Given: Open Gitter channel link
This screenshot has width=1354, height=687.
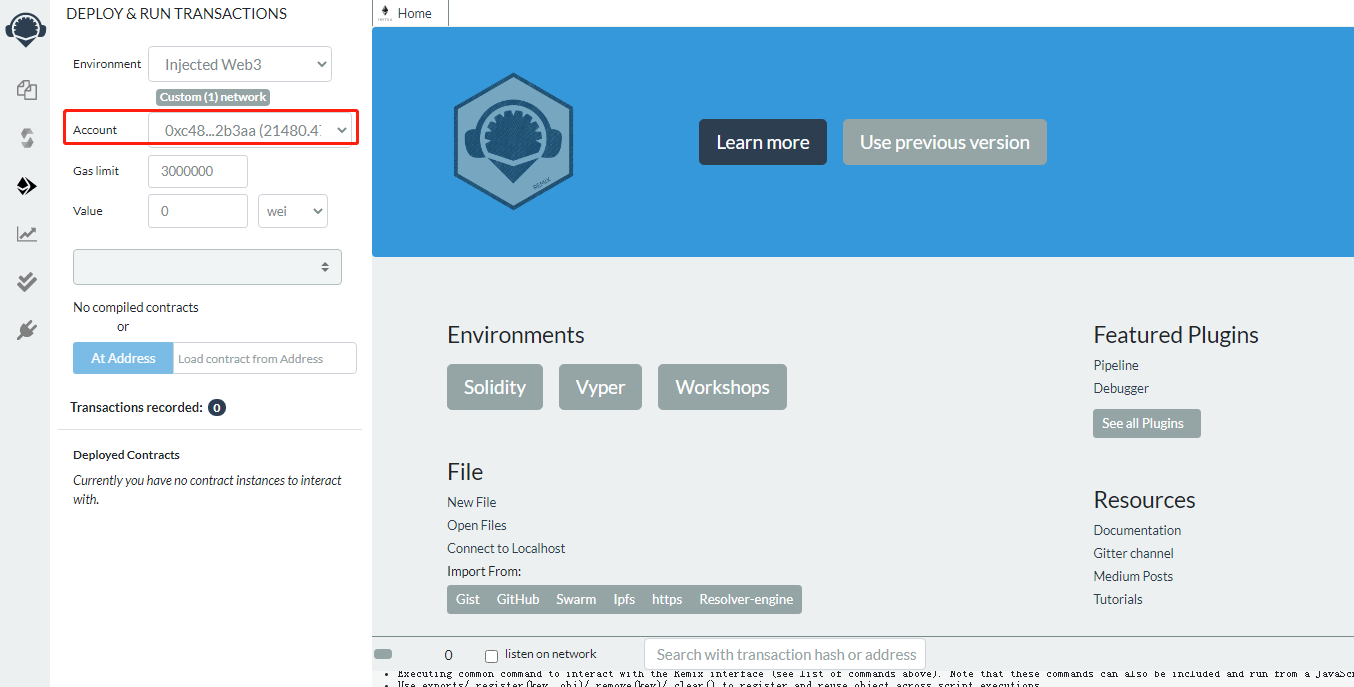Looking at the screenshot, I should (1134, 553).
